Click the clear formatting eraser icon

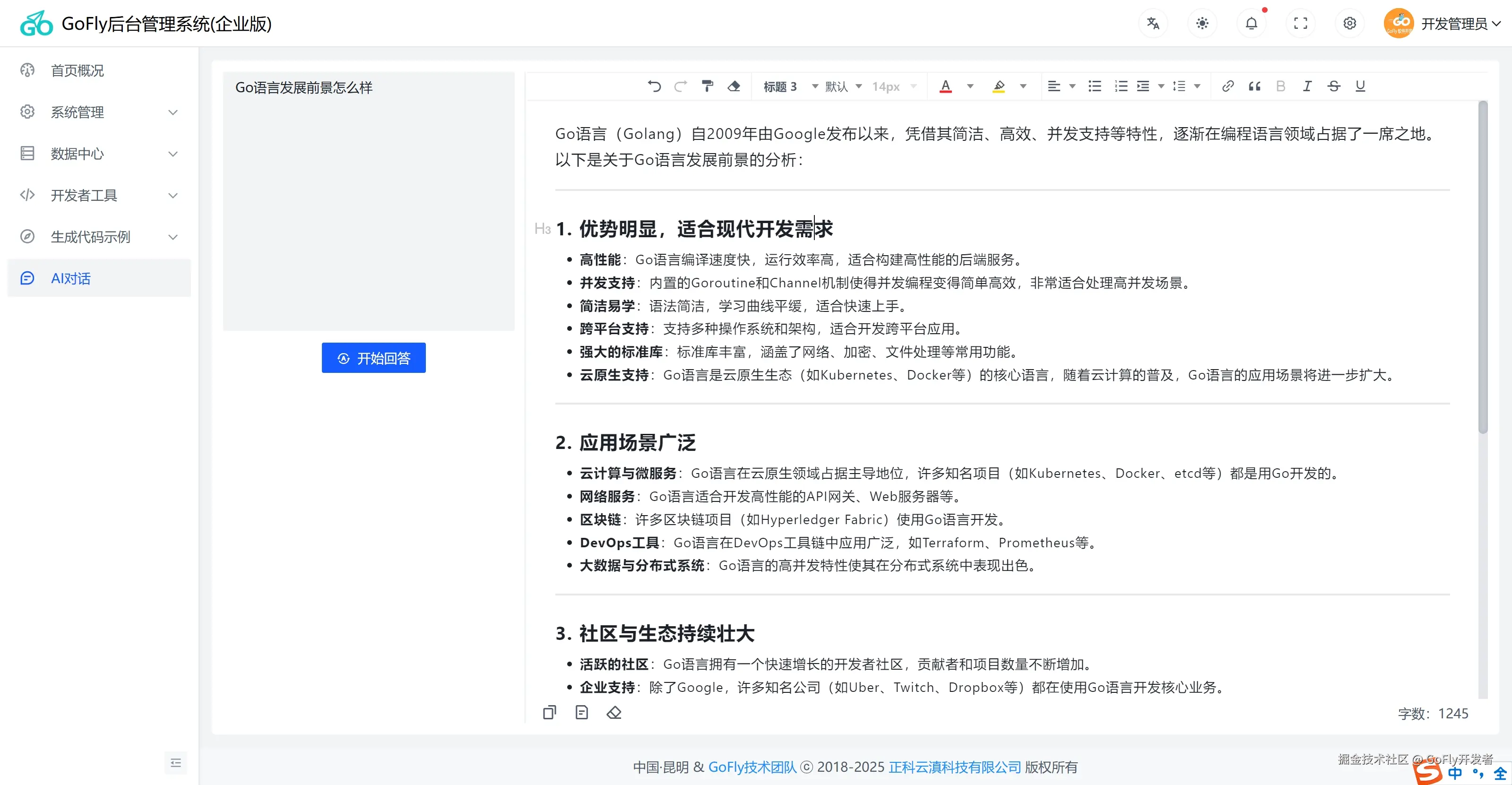(x=734, y=86)
